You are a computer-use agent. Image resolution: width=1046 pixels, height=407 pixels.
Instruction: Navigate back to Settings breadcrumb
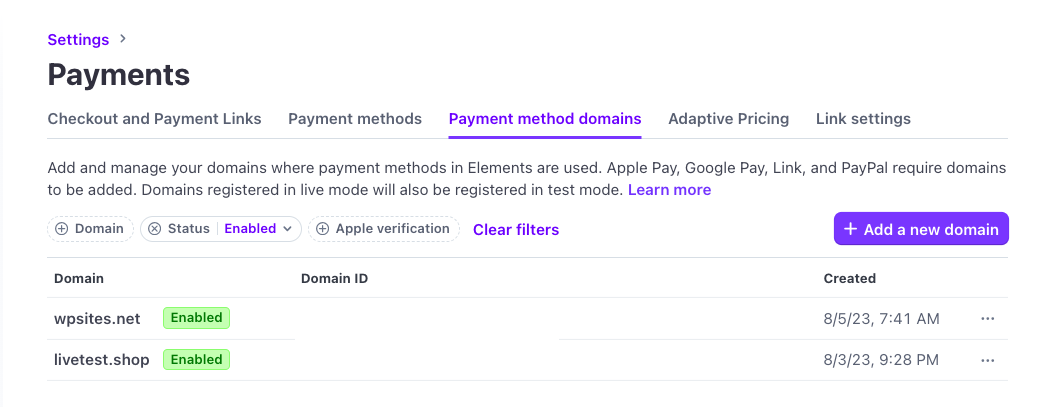tap(78, 40)
